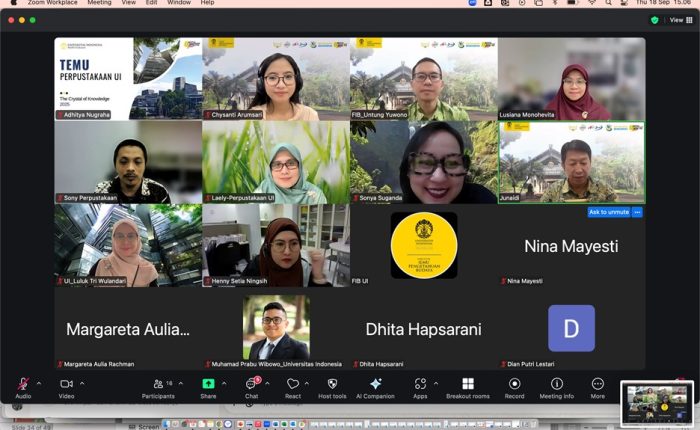Start recording with Record button
Image resolution: width=700 pixels, height=430 pixels.
click(514, 385)
